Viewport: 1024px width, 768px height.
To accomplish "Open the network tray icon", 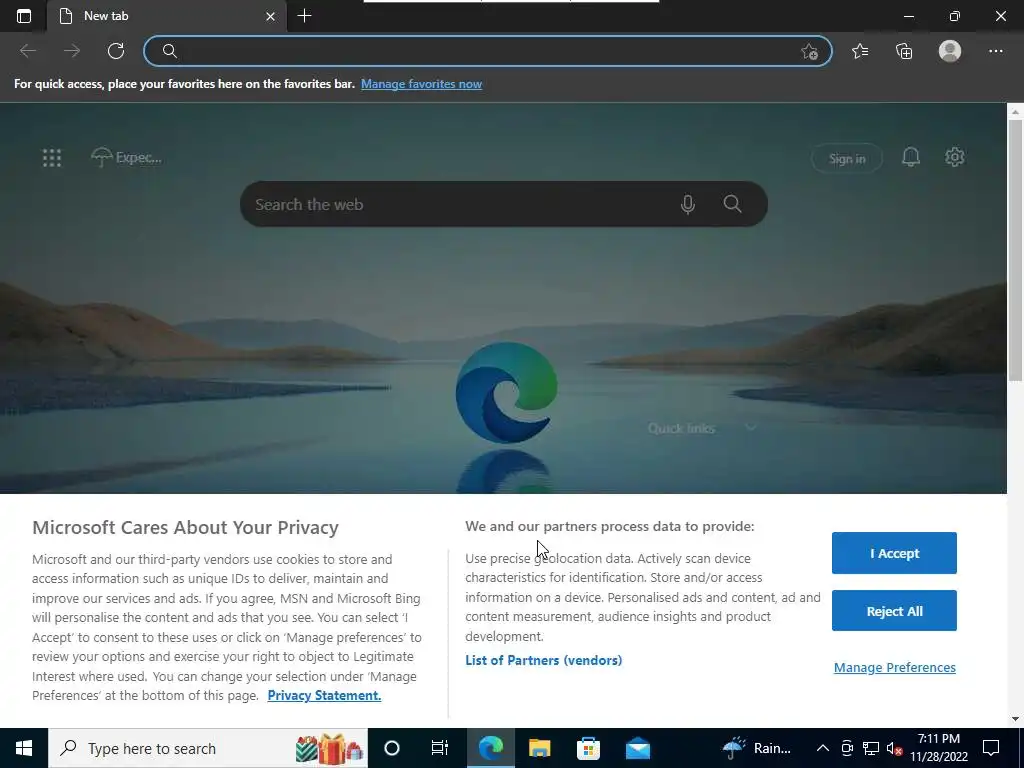I will pos(871,748).
